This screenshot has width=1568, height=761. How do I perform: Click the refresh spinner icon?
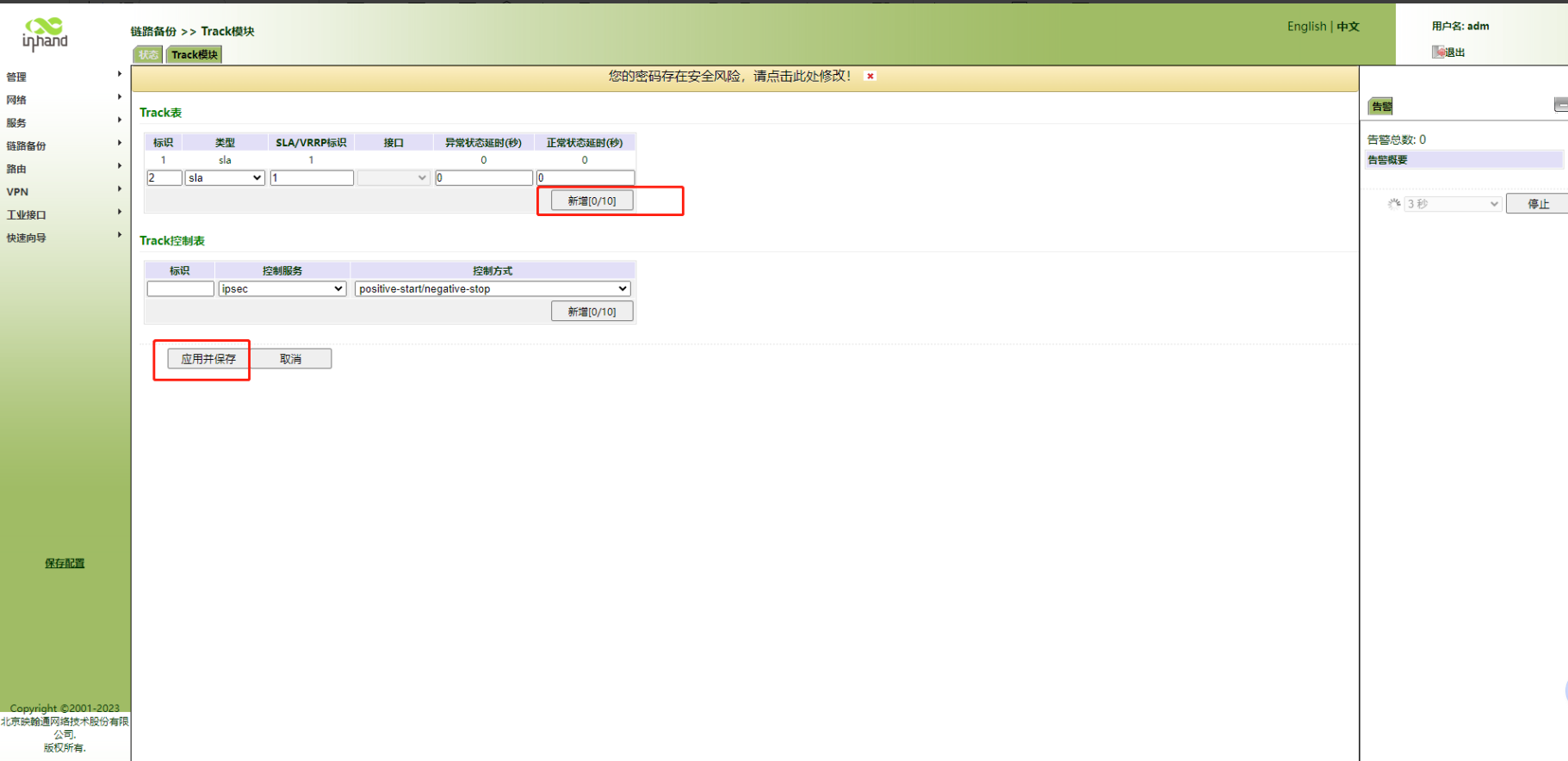[x=1393, y=204]
